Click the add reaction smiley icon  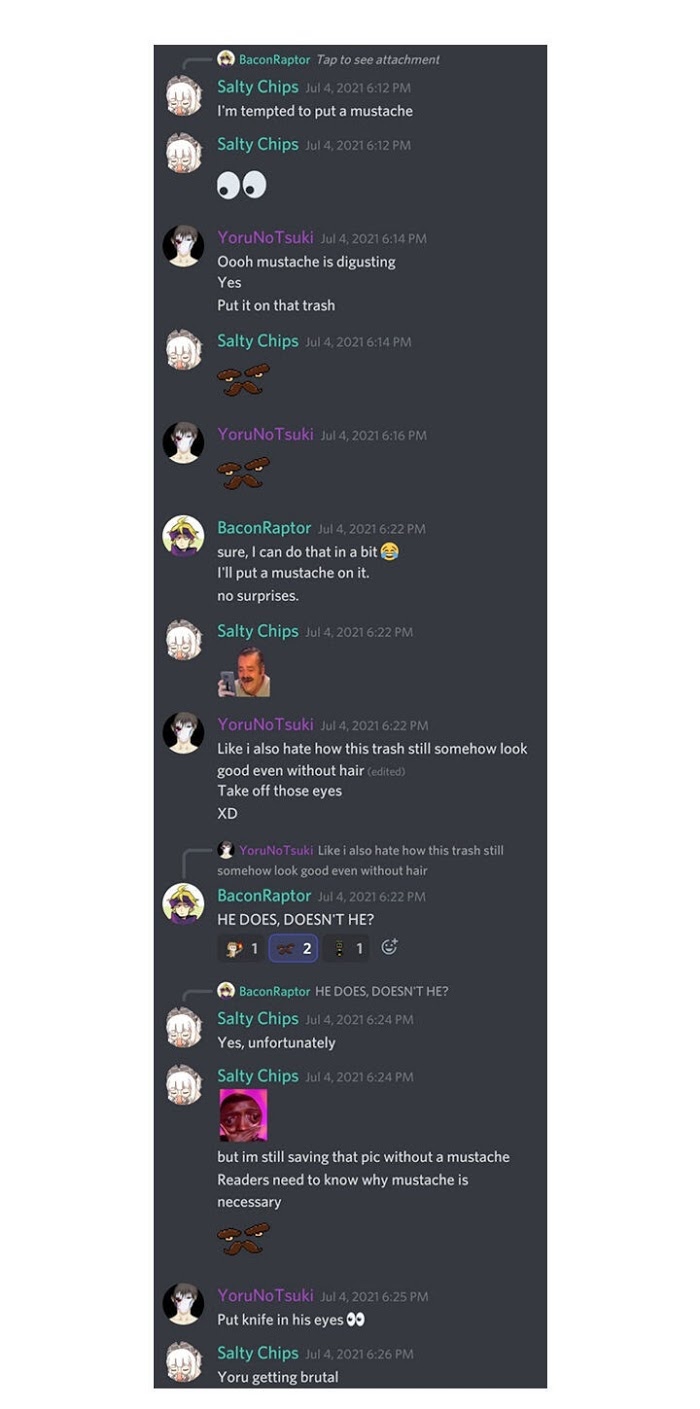click(389, 947)
